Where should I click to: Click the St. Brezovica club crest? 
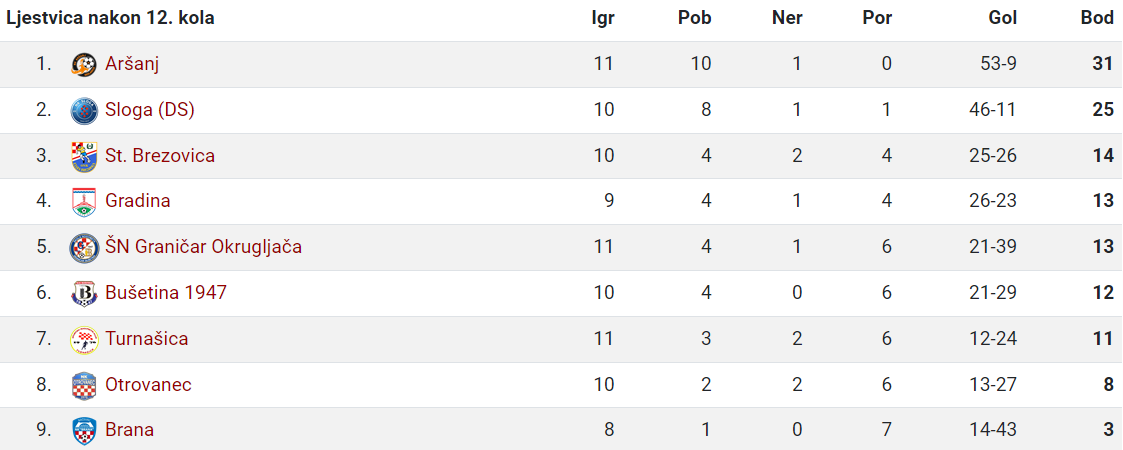[85, 156]
